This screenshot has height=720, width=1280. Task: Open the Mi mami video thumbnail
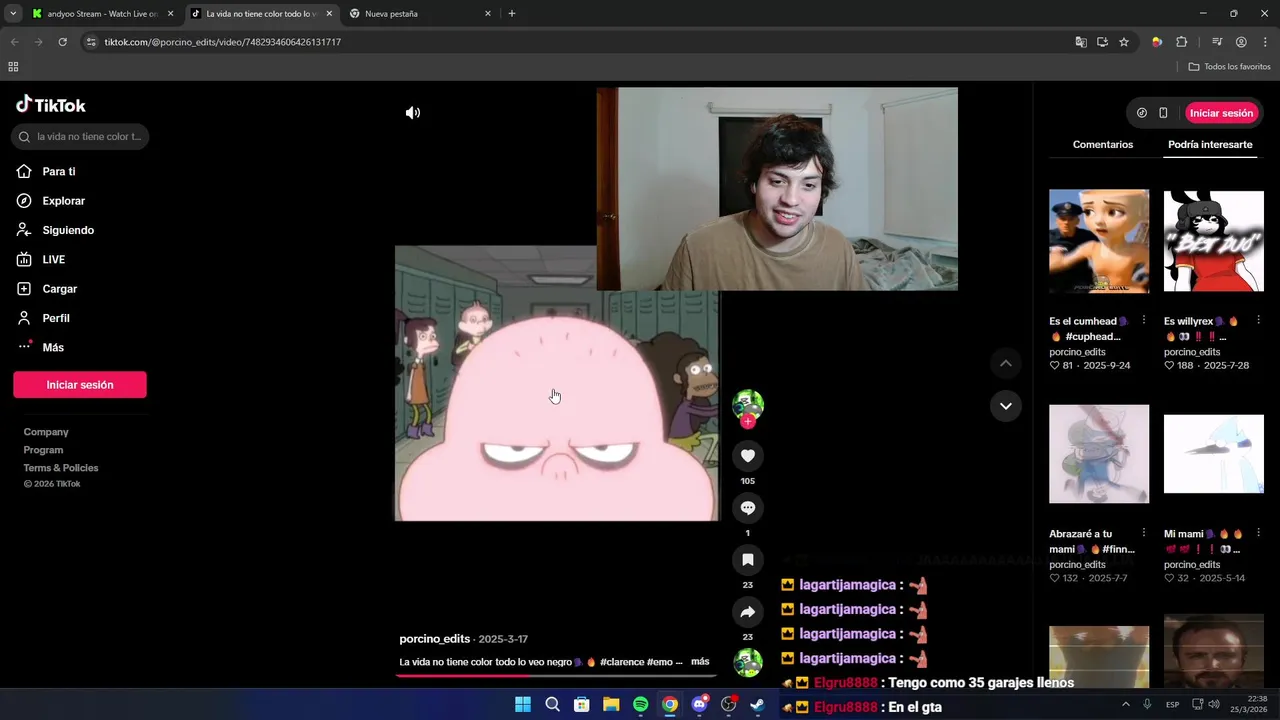click(1213, 454)
